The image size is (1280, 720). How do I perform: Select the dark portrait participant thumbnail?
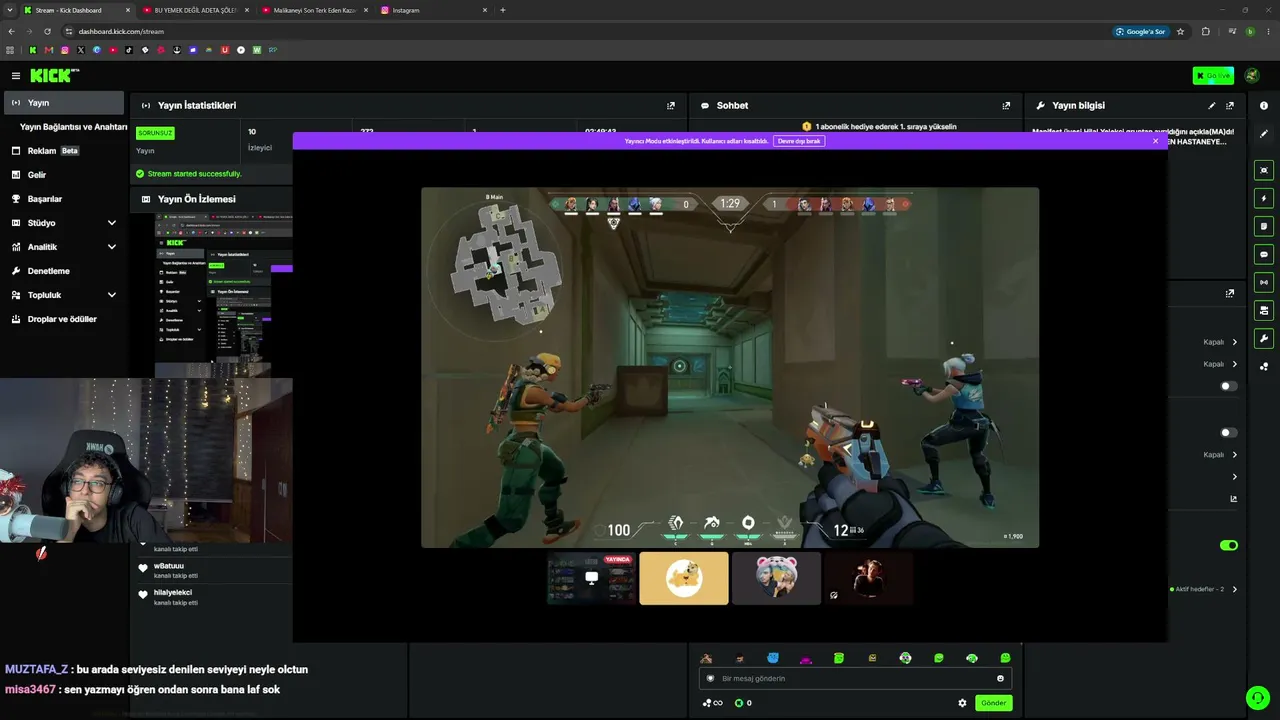tap(868, 578)
